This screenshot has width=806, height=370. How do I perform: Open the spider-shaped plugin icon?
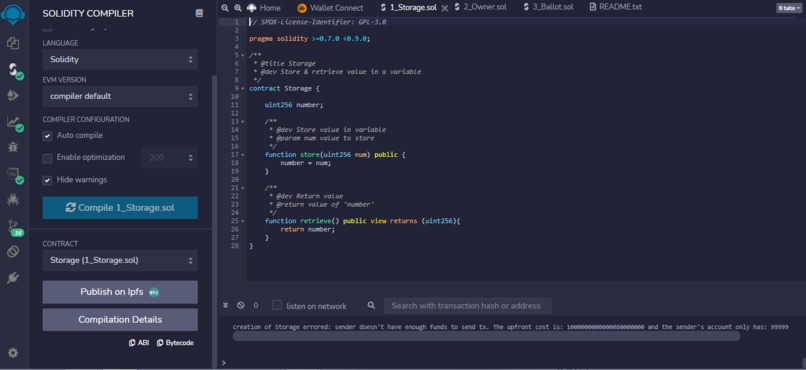click(x=13, y=199)
